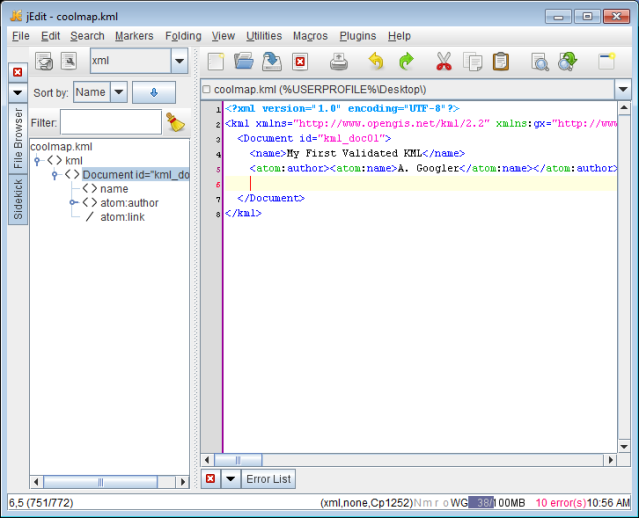Click editor vertical scroll down arrow
639x518 pixels.
coord(624,447)
